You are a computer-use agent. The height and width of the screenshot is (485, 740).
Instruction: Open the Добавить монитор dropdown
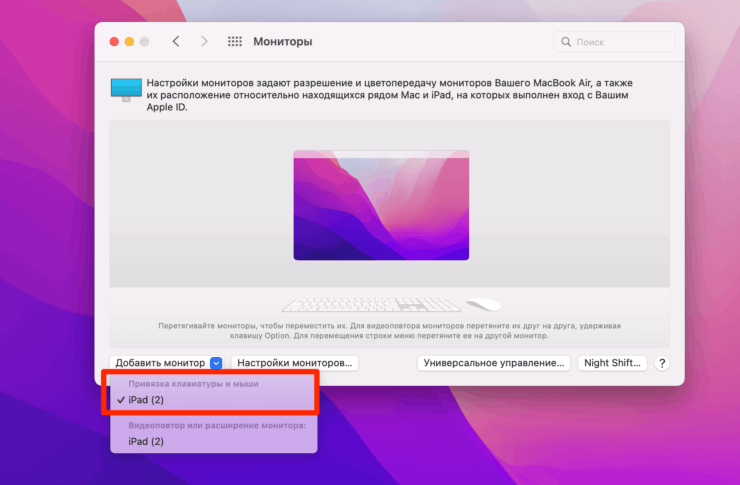160,363
